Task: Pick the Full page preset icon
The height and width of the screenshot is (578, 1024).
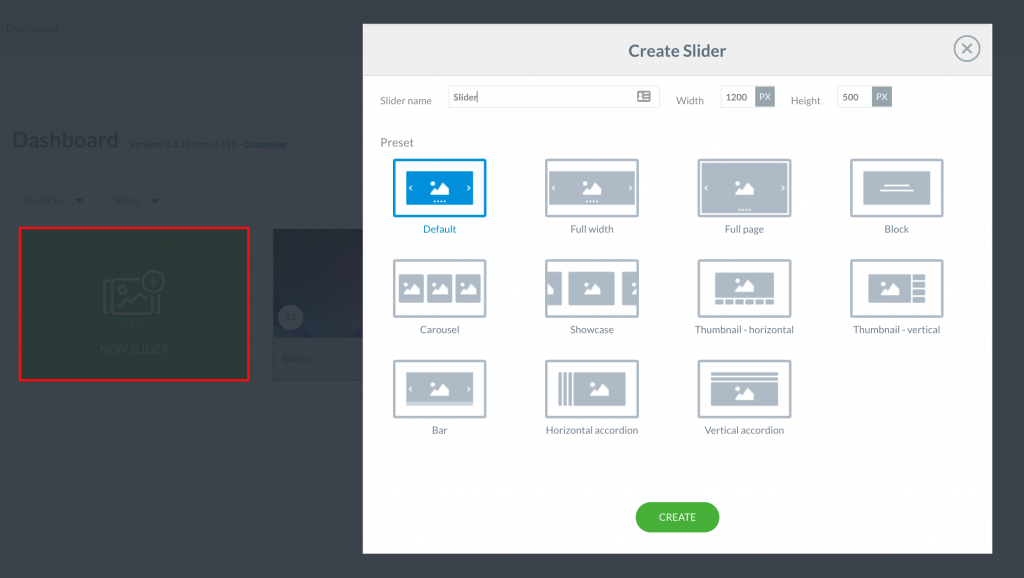Action: point(744,188)
